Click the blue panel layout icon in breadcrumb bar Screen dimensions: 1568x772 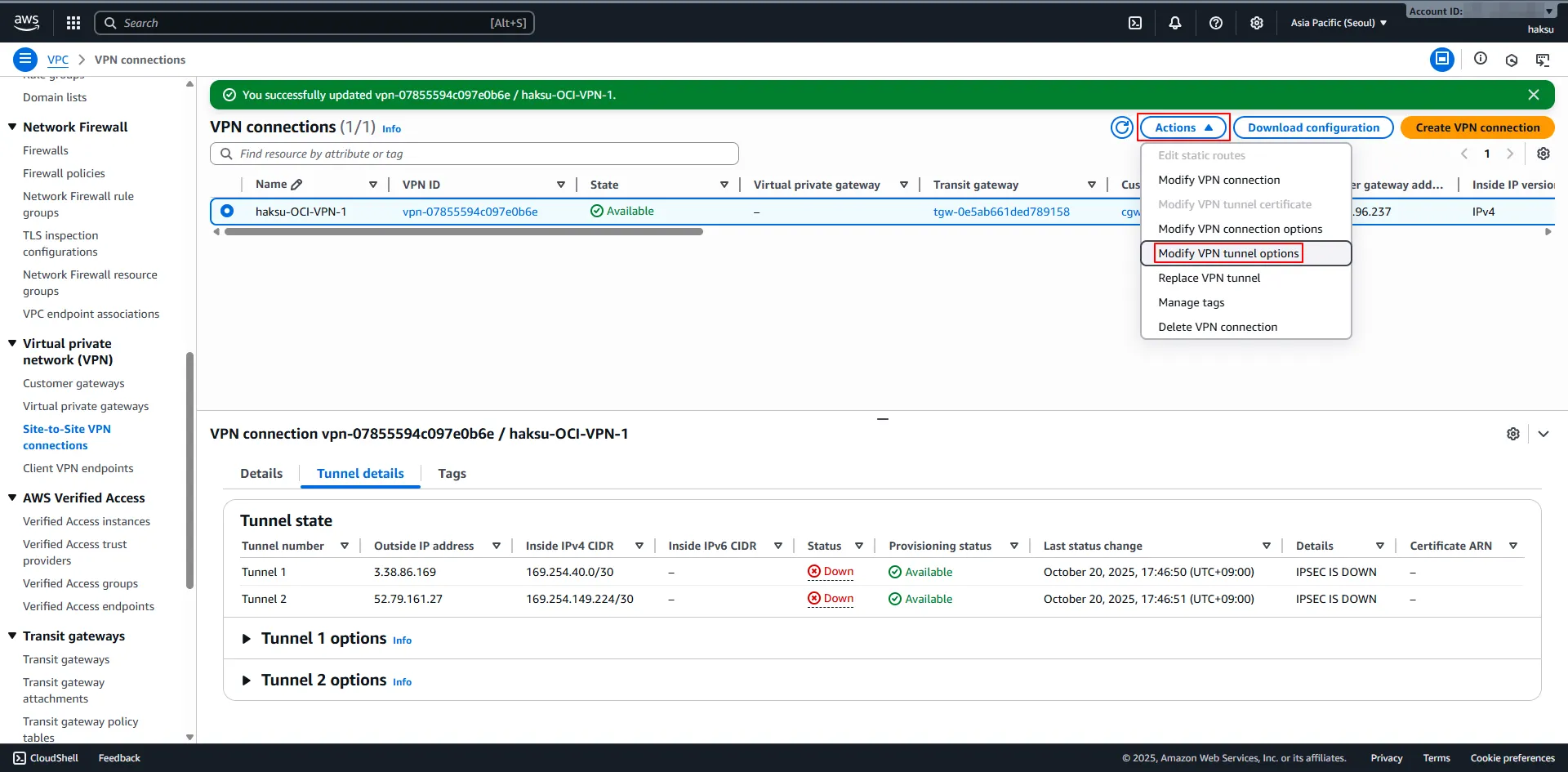coord(1442,59)
